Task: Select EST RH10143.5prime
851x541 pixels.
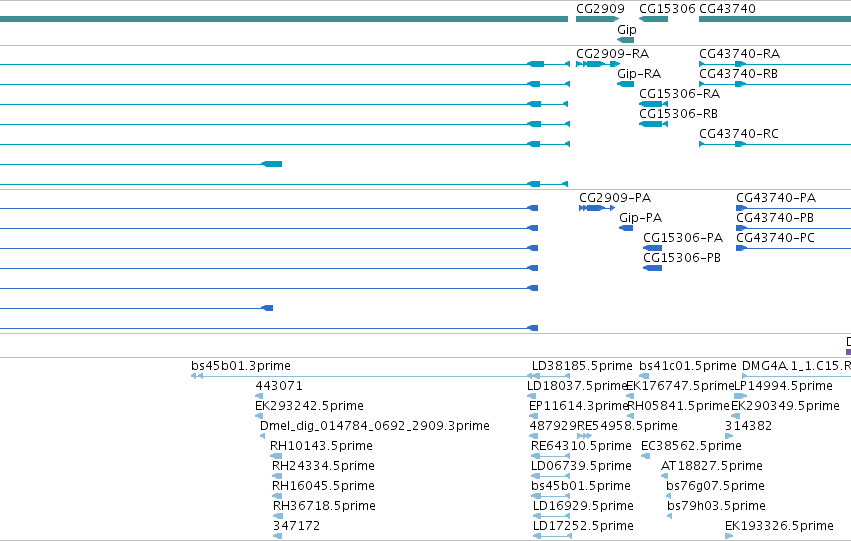Action: [321, 447]
